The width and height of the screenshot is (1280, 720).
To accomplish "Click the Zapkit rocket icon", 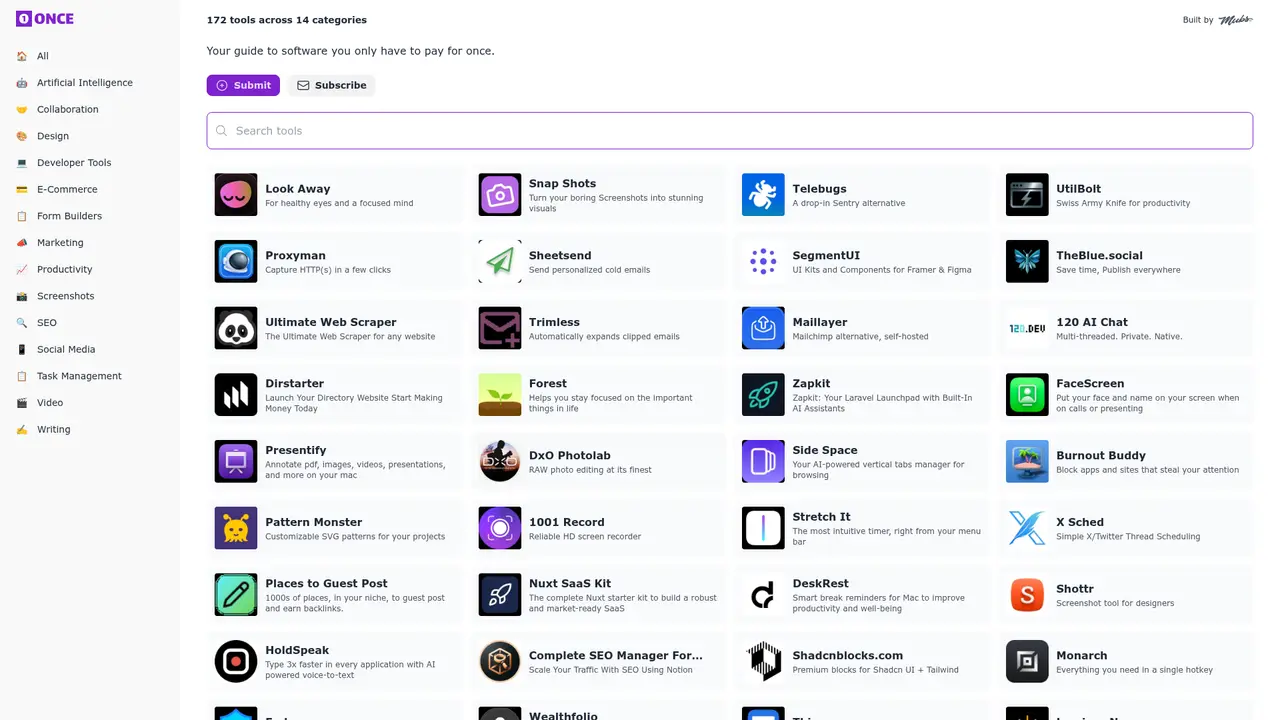I will (763, 395).
